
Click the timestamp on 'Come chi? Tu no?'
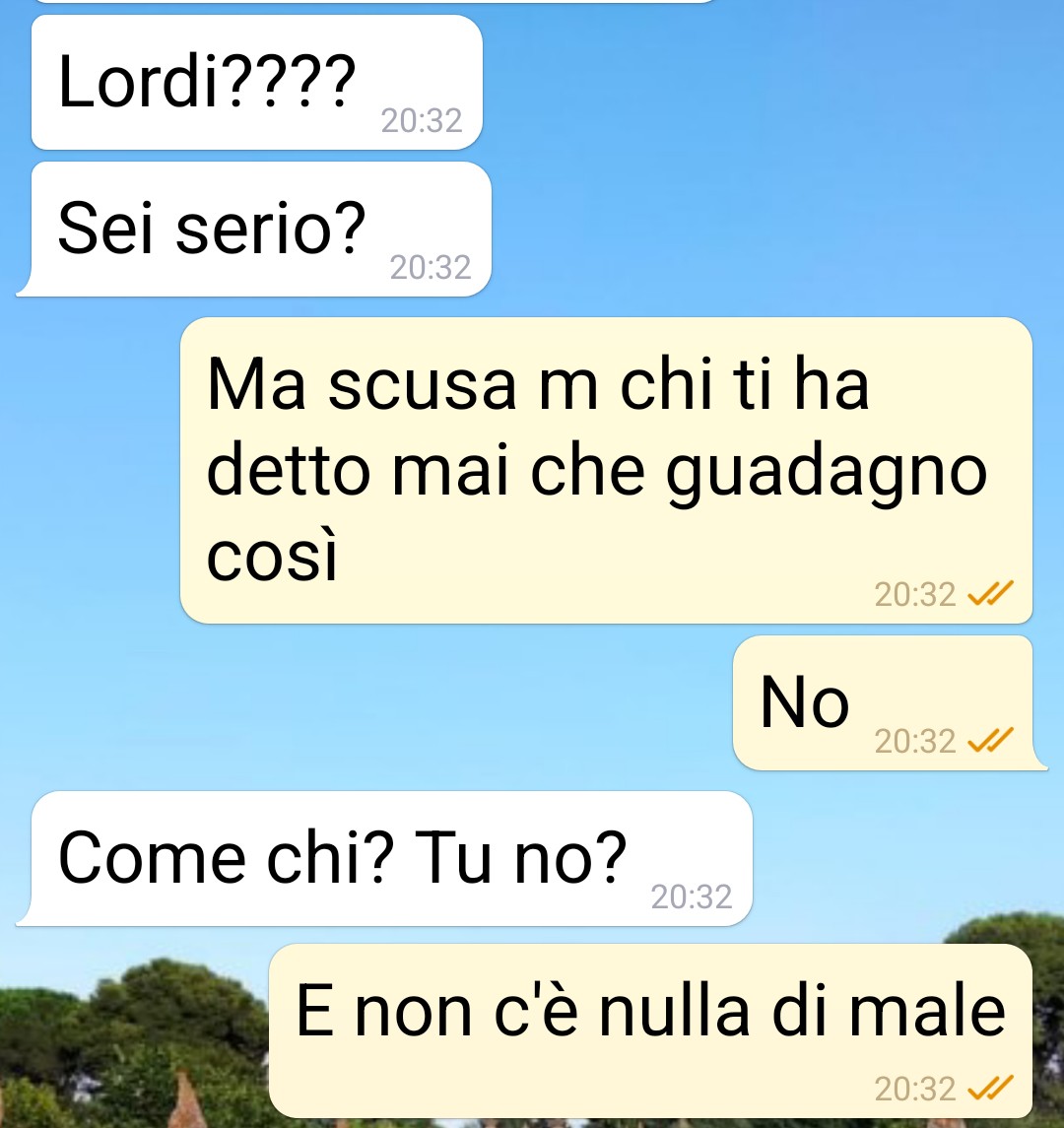pos(692,897)
